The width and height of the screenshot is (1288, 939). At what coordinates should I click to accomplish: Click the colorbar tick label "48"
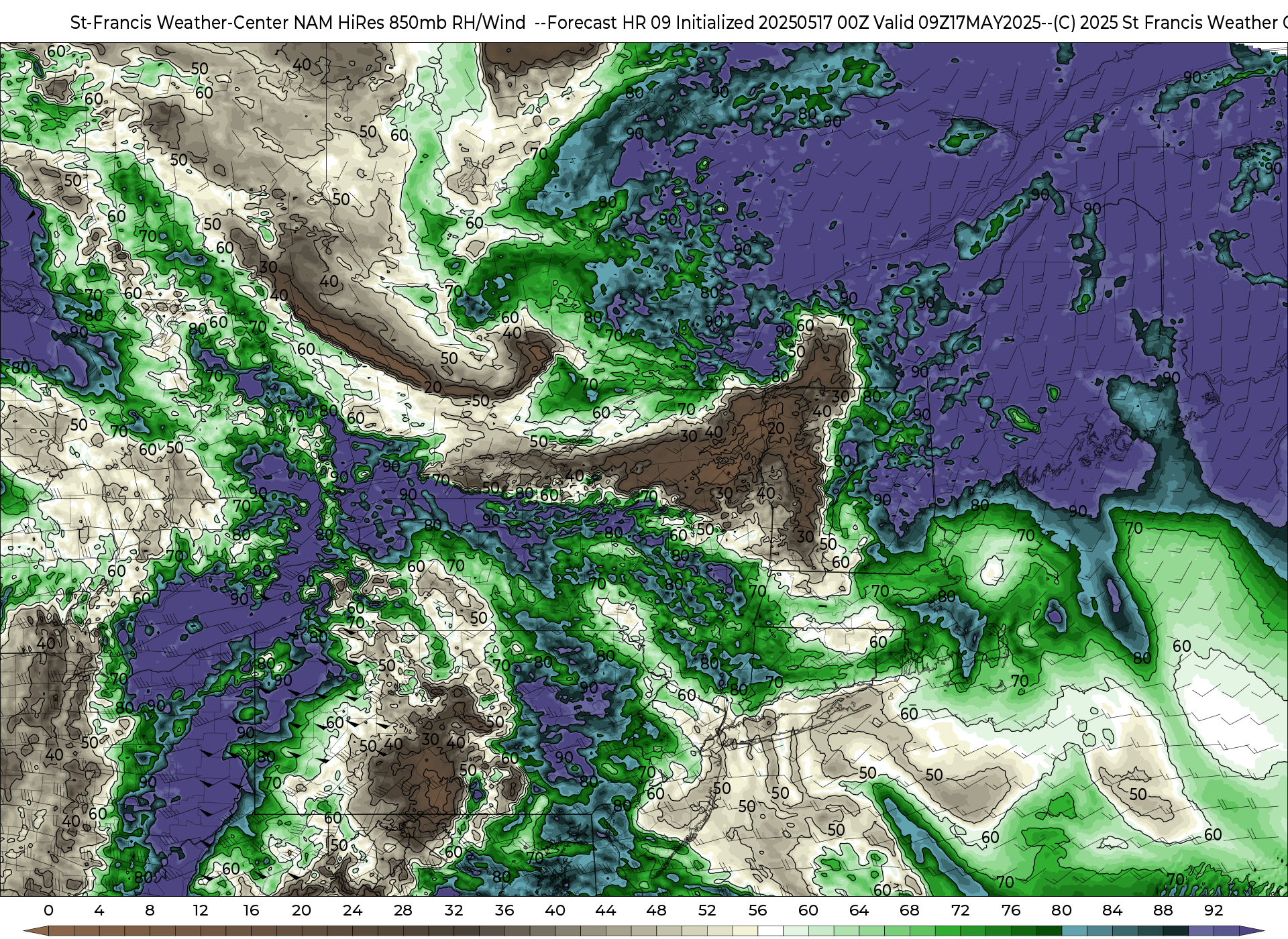point(656,910)
